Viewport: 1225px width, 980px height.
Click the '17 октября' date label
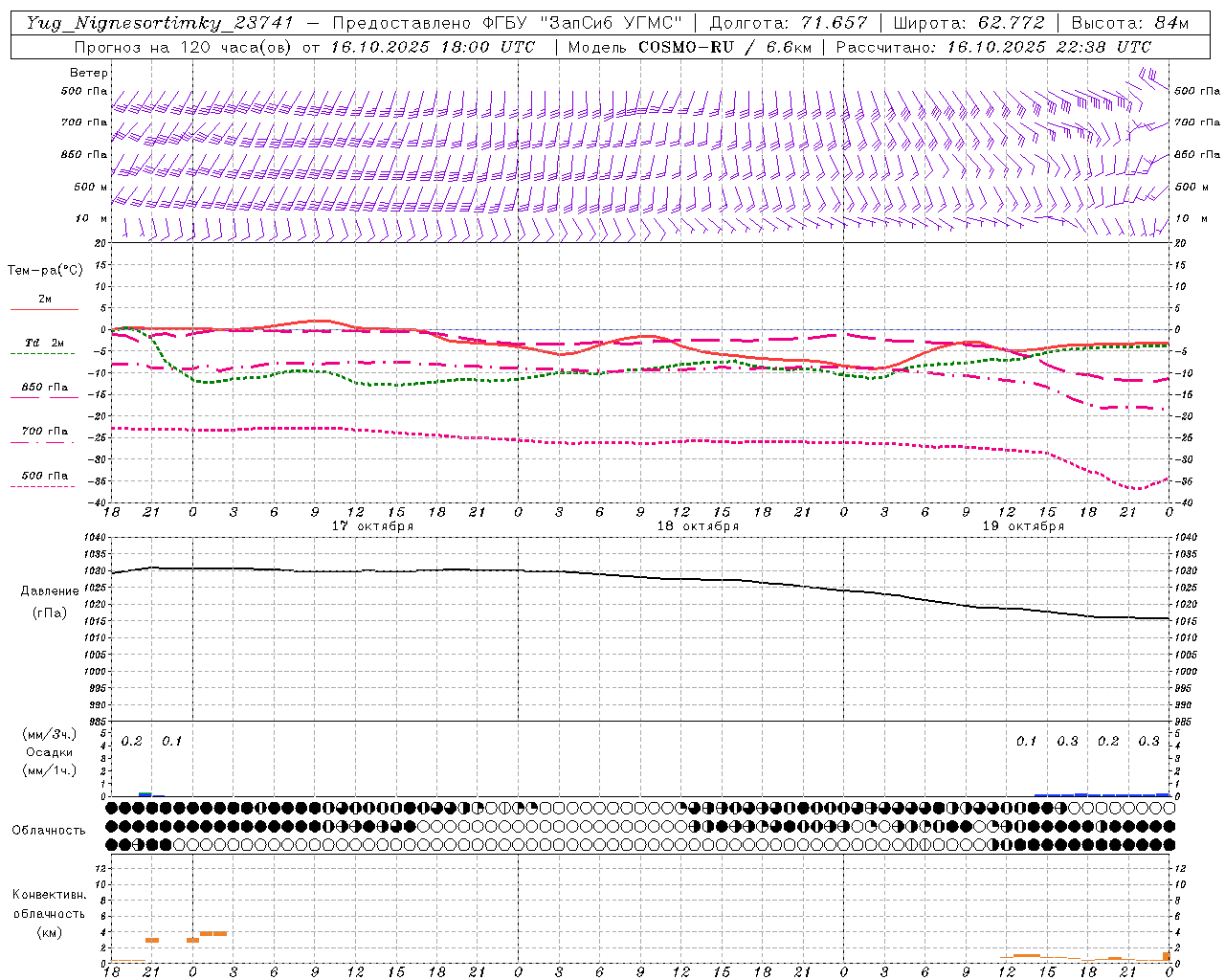pos(372,526)
